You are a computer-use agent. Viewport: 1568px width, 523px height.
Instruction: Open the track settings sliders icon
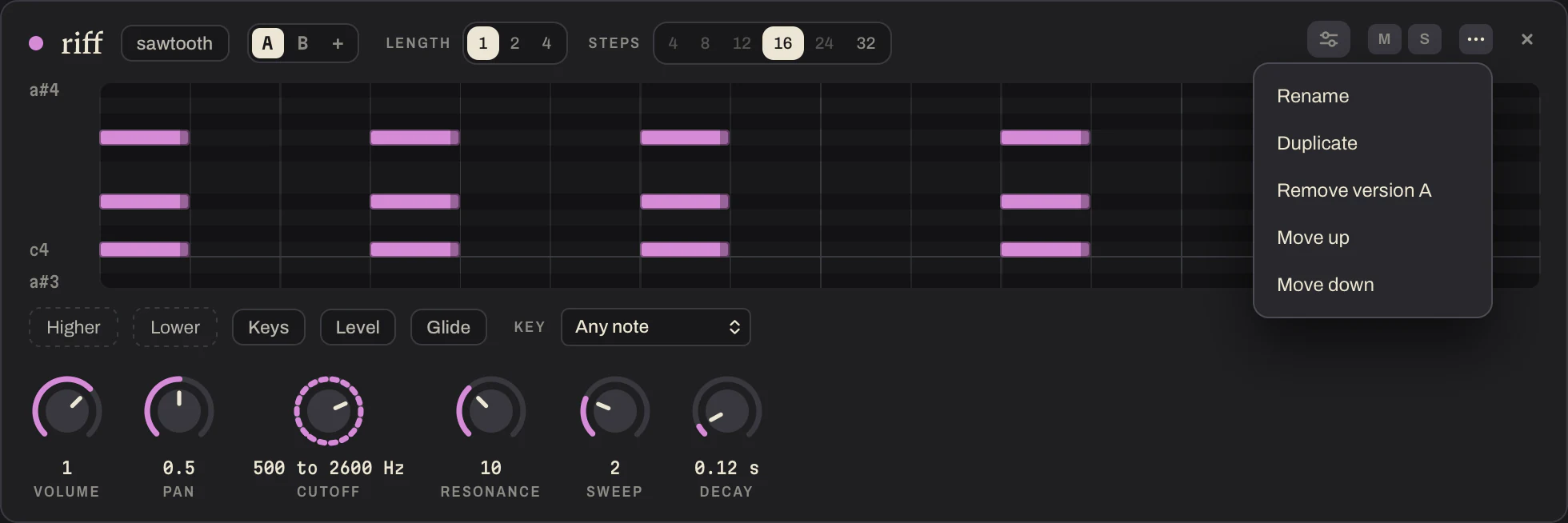point(1329,39)
